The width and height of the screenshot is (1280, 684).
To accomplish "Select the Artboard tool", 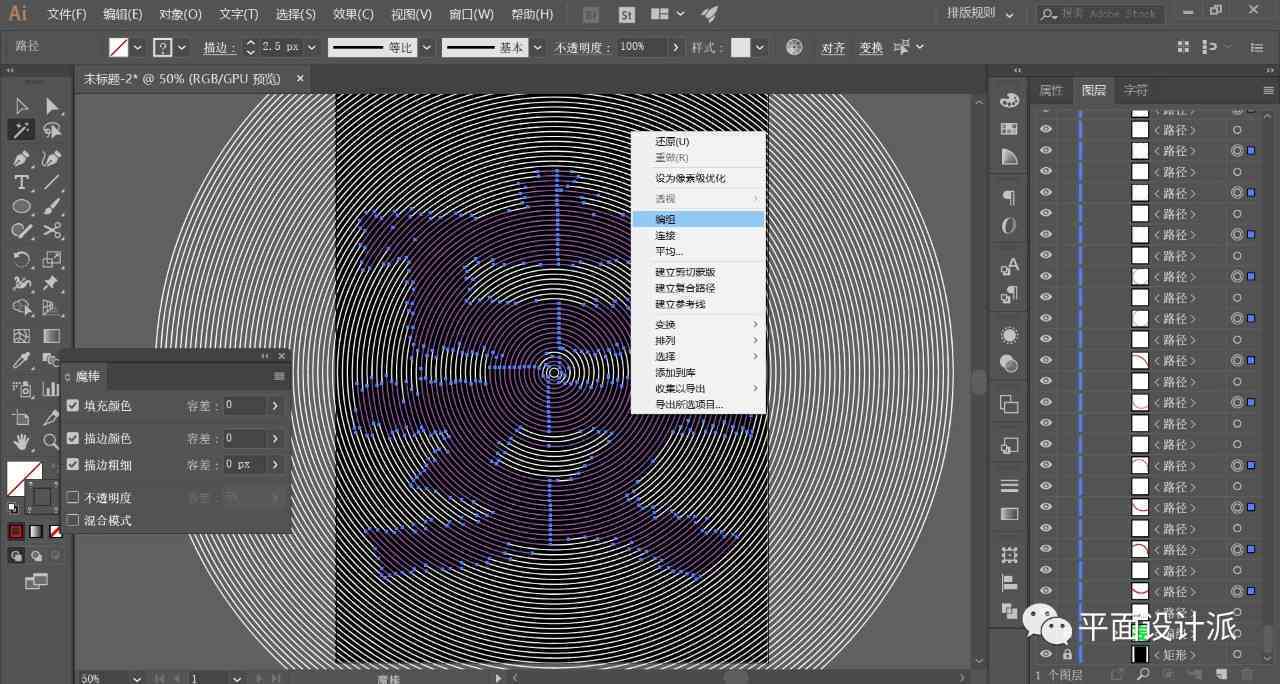I will pos(21,417).
